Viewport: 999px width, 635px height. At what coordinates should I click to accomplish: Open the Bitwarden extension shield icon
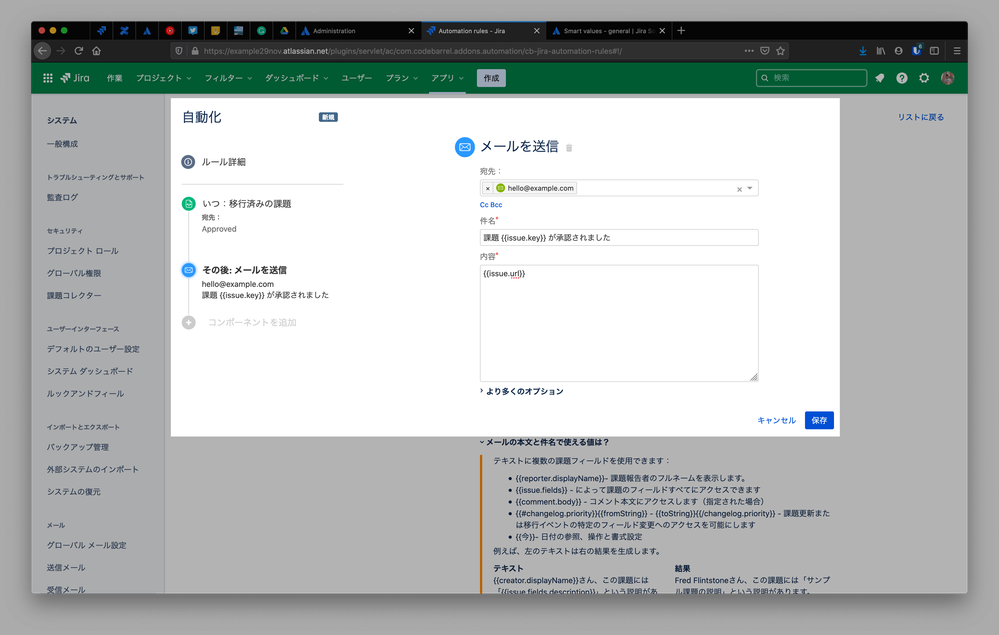coord(916,50)
